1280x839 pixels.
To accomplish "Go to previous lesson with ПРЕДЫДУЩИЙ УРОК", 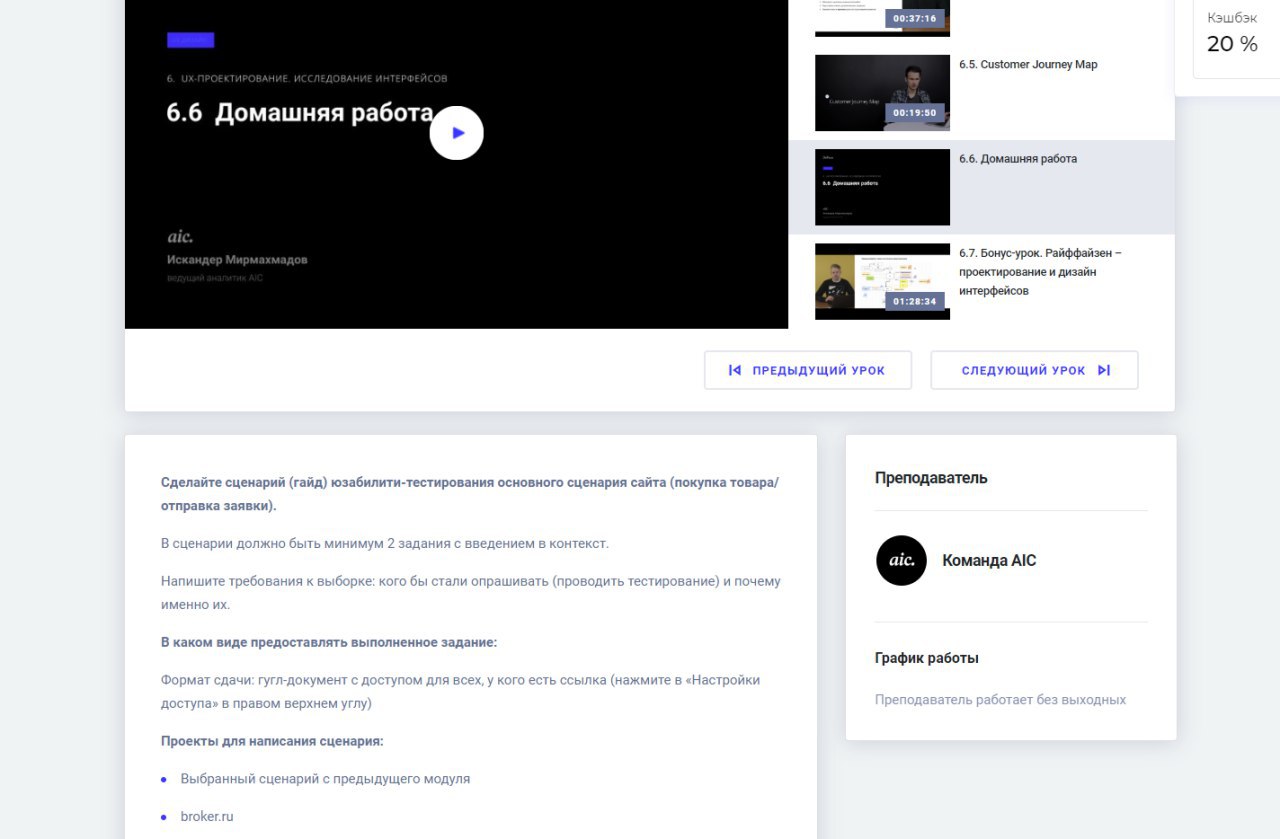I will (808, 370).
